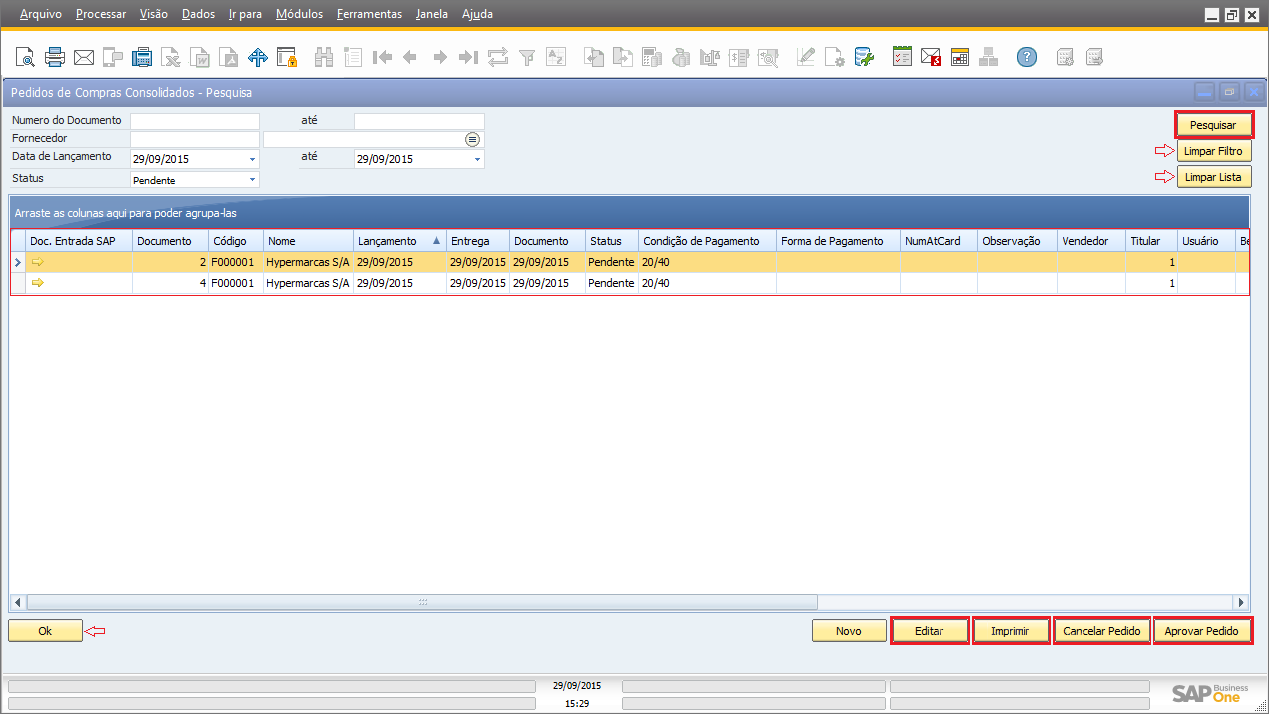Click the Pesquisar button
This screenshot has width=1269, height=714.
1213,125
